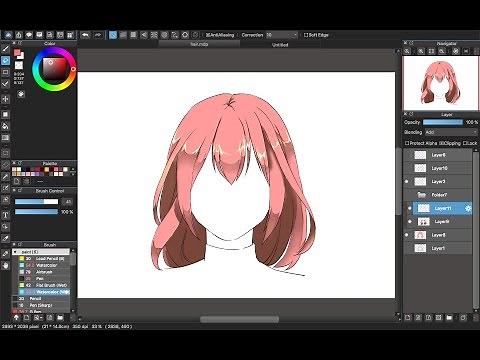Hide Layer9 visibility dot

click(x=410, y=222)
